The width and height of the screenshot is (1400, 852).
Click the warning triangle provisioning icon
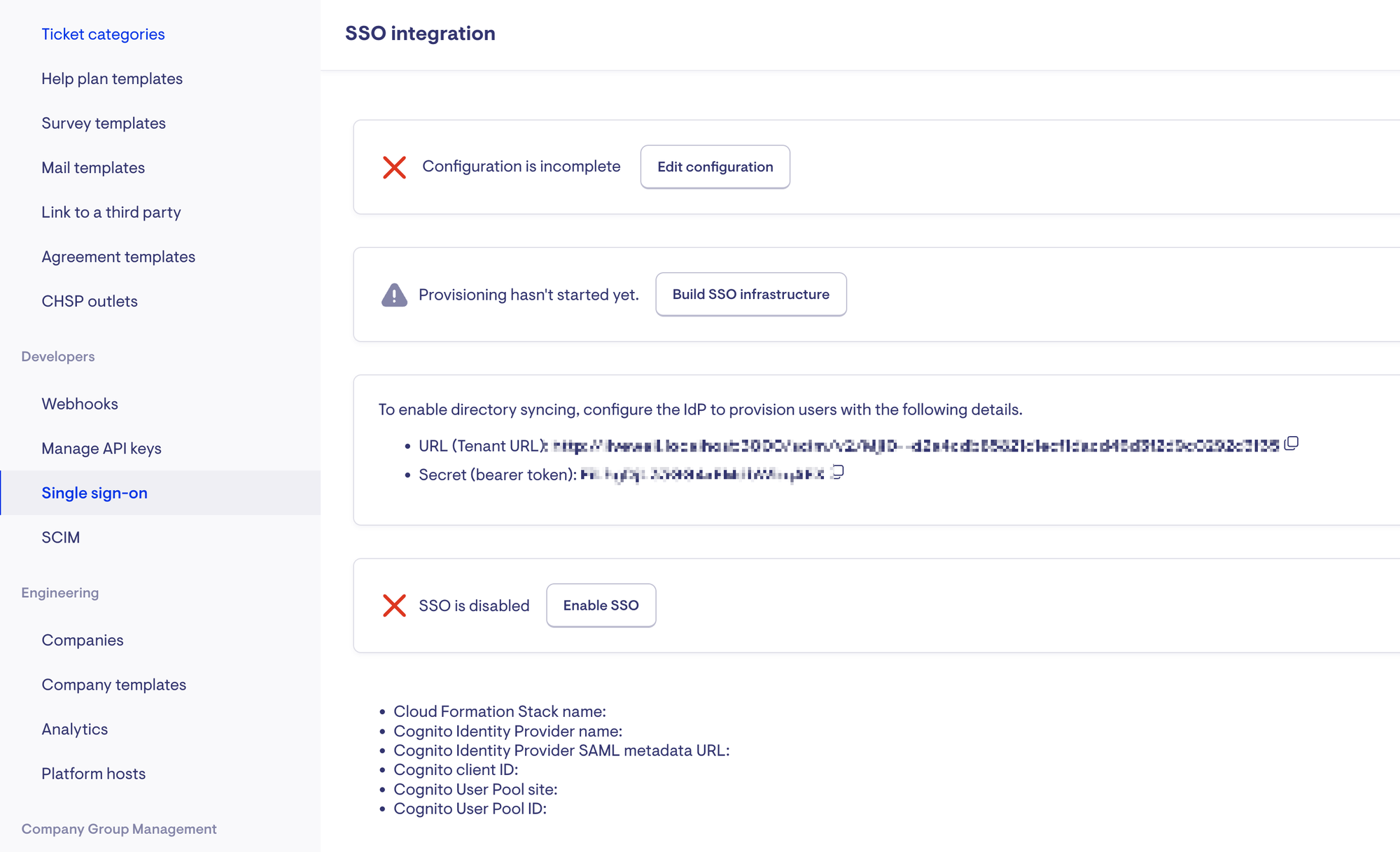pyautogui.click(x=394, y=295)
